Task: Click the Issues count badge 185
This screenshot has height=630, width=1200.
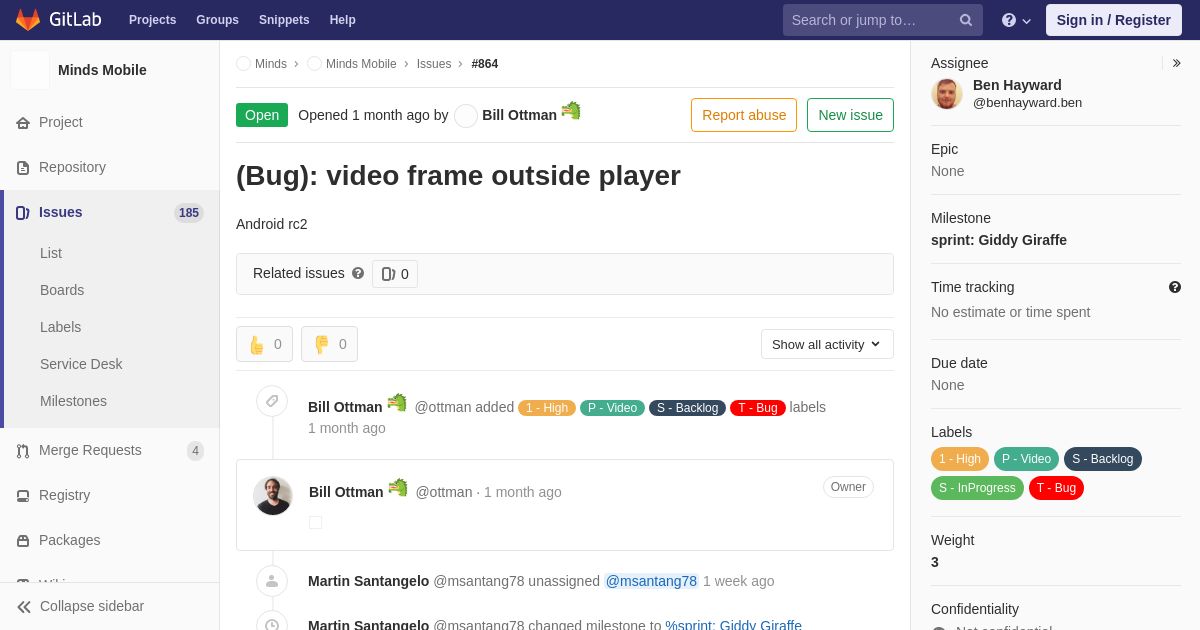Action: click(189, 213)
